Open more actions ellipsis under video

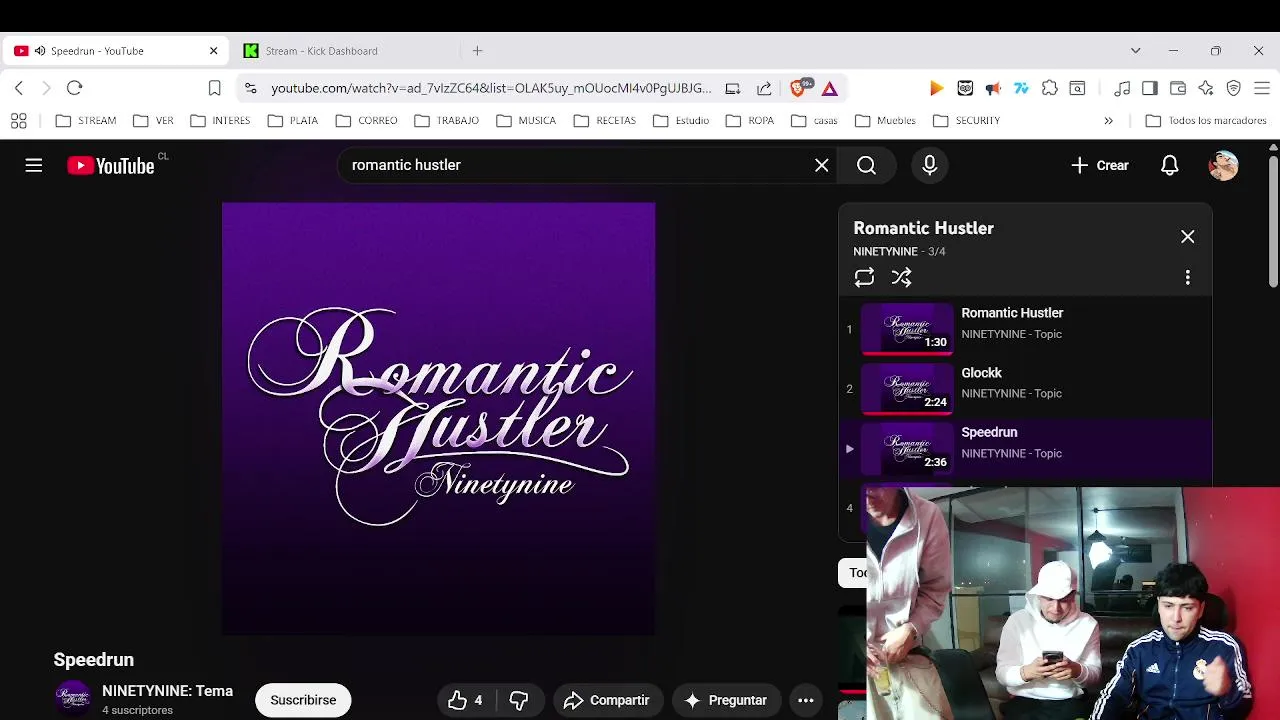[806, 700]
